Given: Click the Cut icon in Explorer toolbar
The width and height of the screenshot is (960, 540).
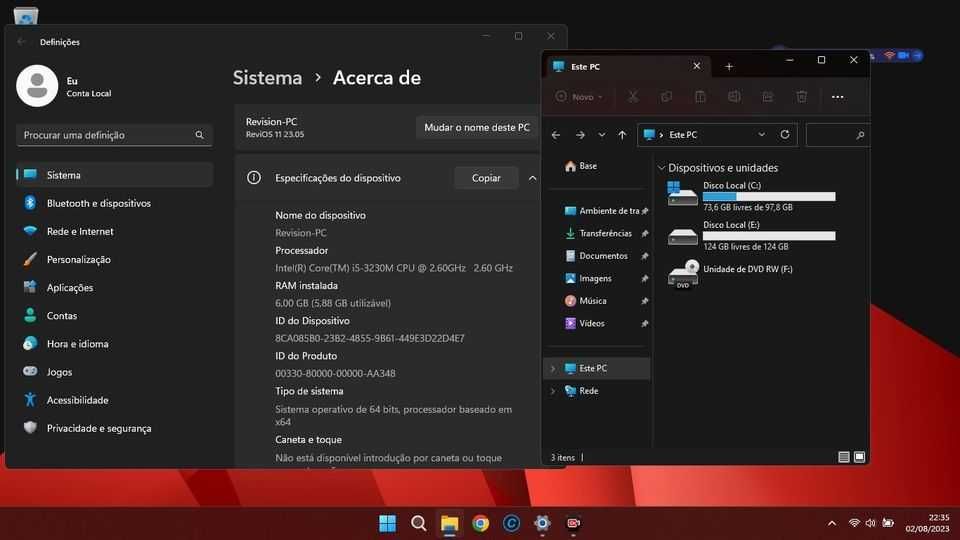Looking at the screenshot, I should [x=633, y=97].
